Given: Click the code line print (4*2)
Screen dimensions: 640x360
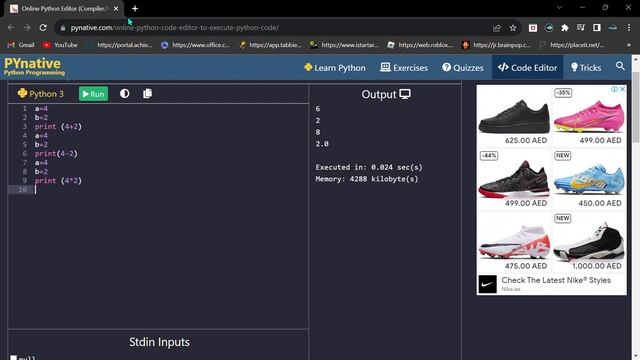Looking at the screenshot, I should tap(58, 180).
